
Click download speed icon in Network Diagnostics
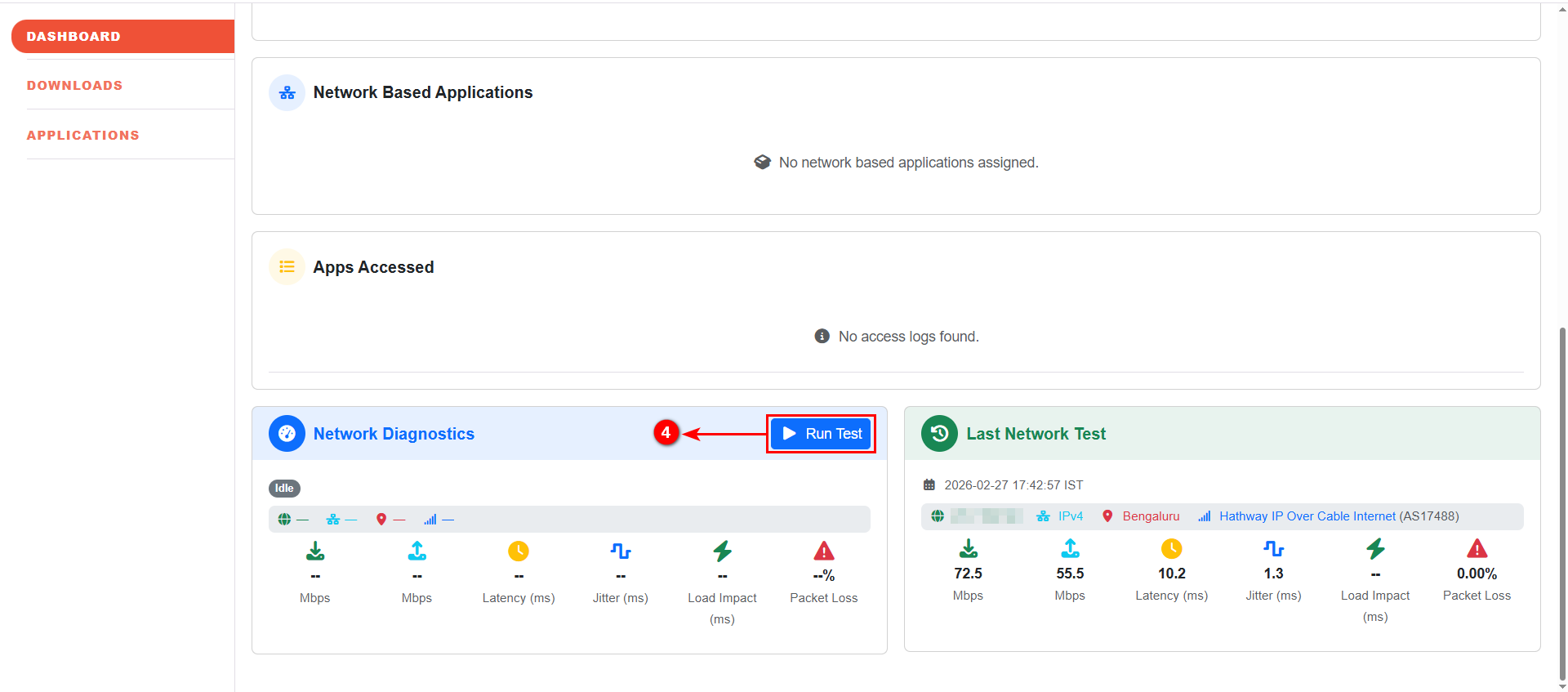(x=315, y=551)
